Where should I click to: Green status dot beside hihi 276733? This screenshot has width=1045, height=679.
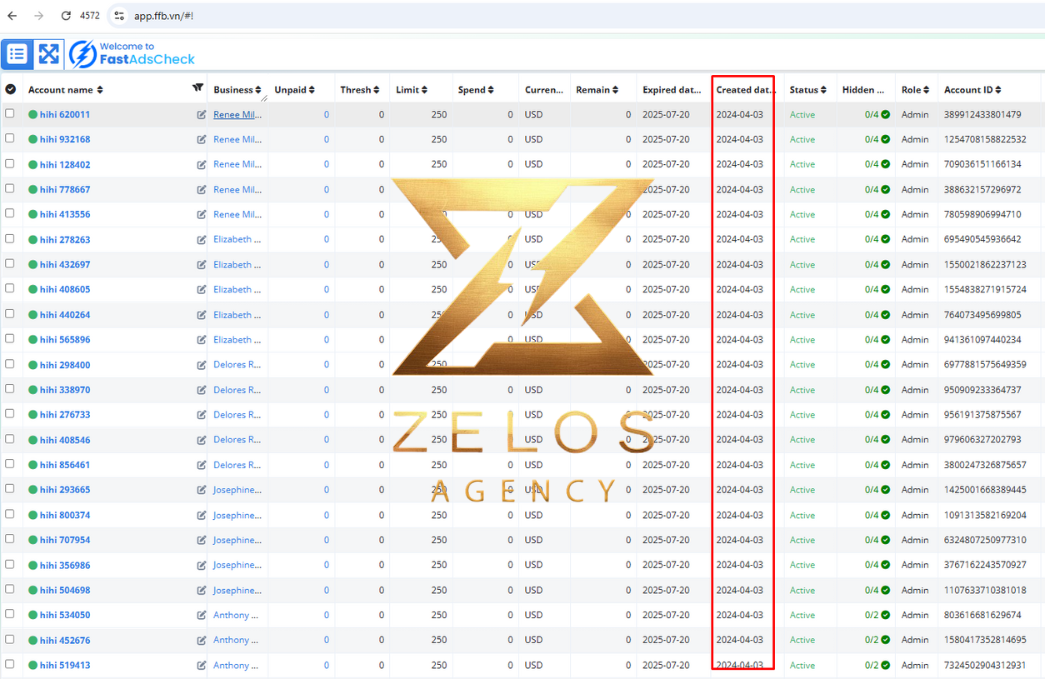[33, 414]
